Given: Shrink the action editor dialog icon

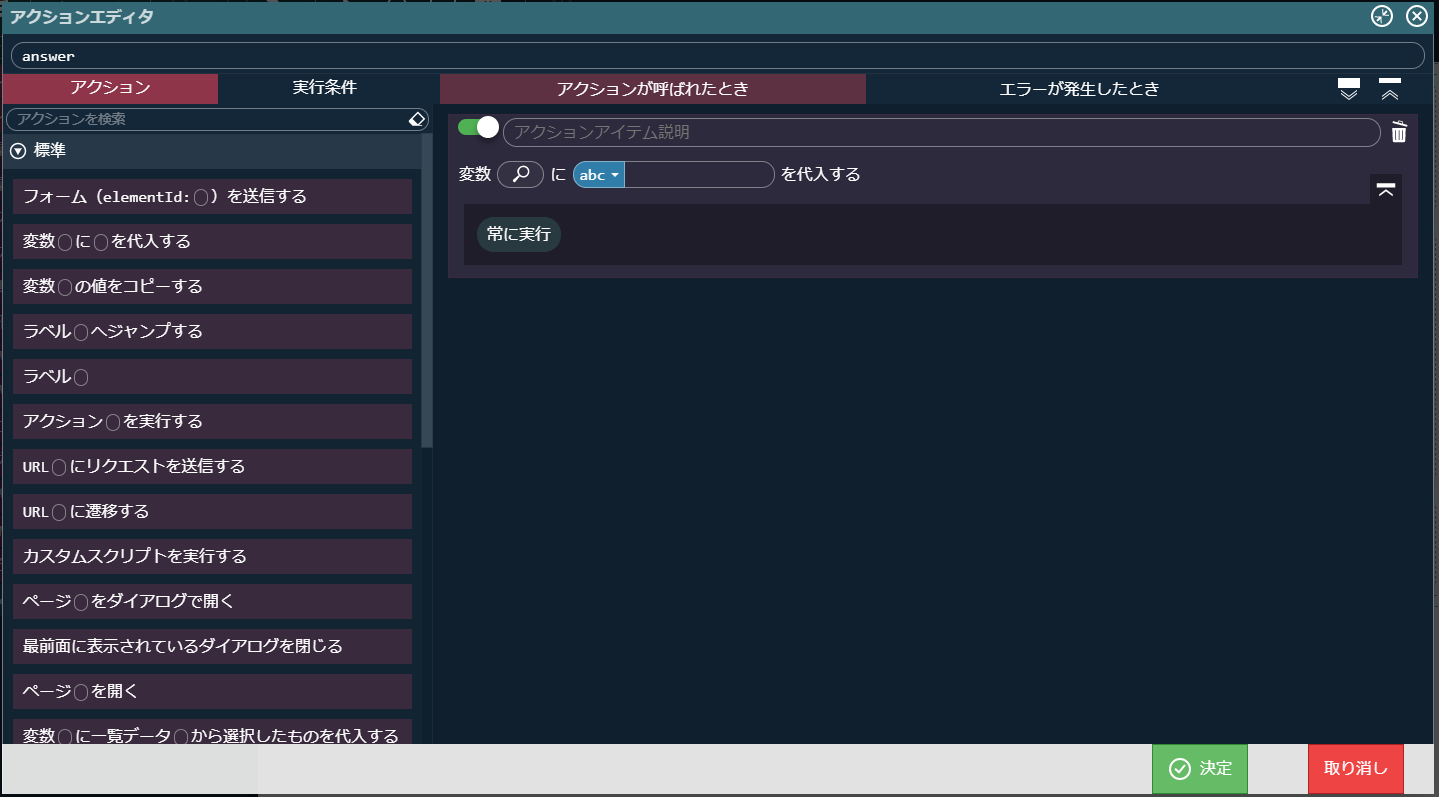Looking at the screenshot, I should 1382,16.
